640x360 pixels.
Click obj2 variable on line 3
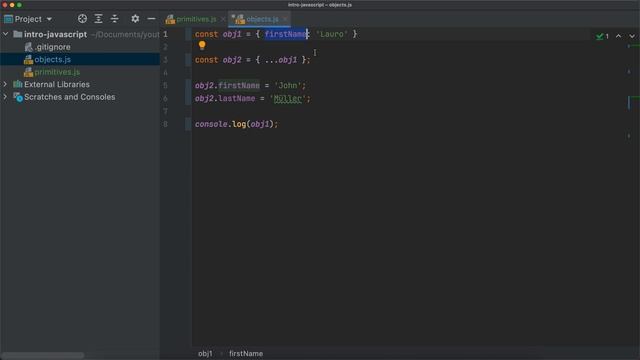pos(232,60)
